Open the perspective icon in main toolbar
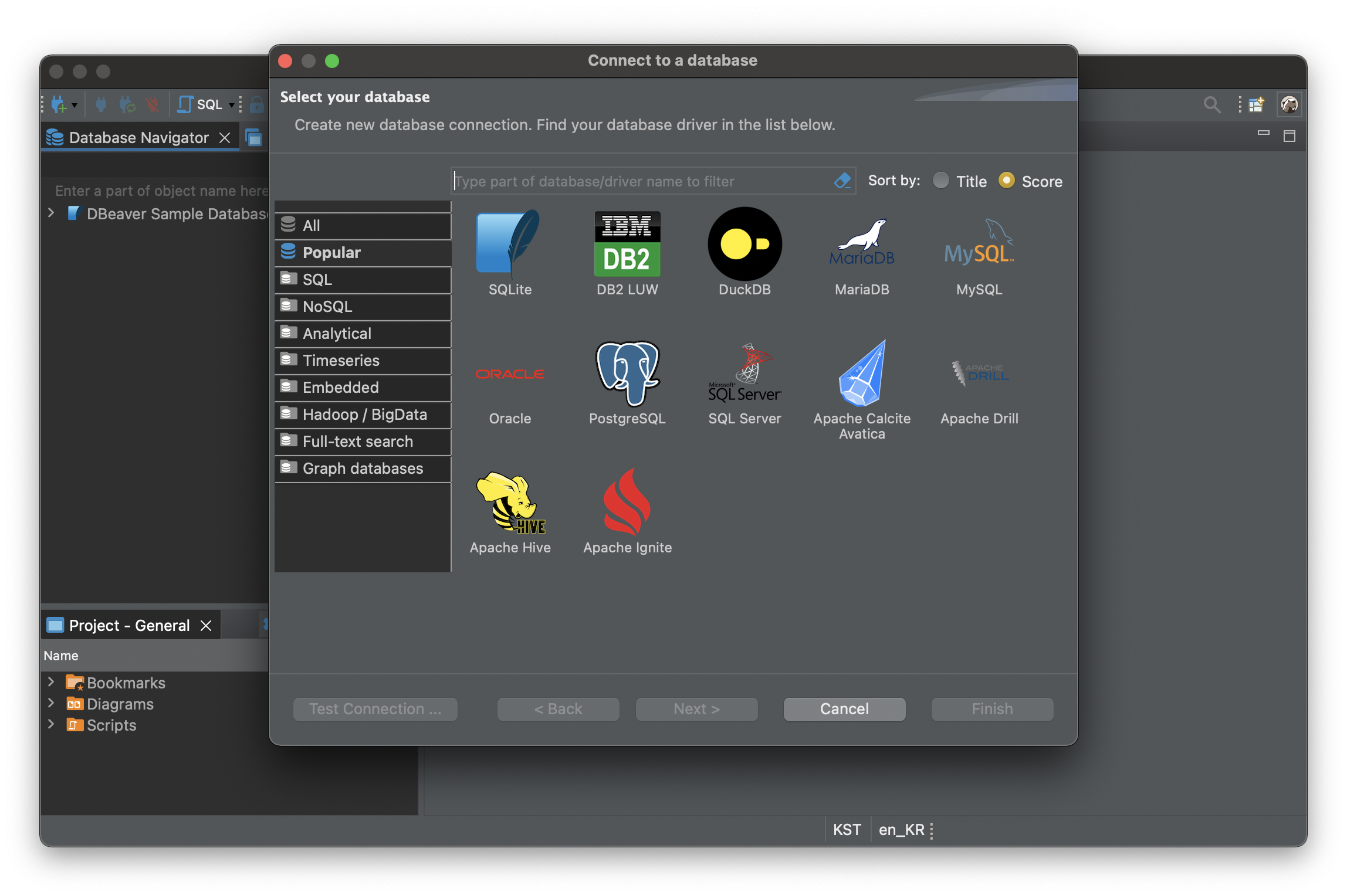1347x896 pixels. coord(1256,105)
